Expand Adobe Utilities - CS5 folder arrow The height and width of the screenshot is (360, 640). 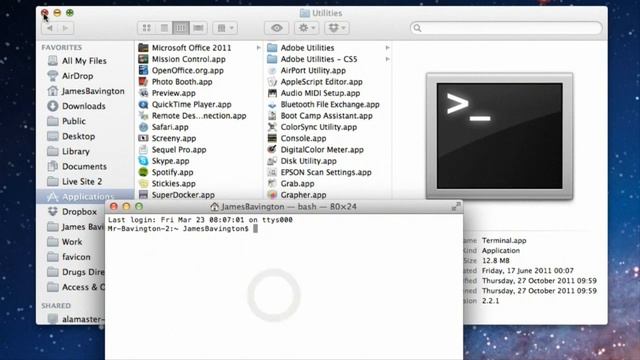387,59
